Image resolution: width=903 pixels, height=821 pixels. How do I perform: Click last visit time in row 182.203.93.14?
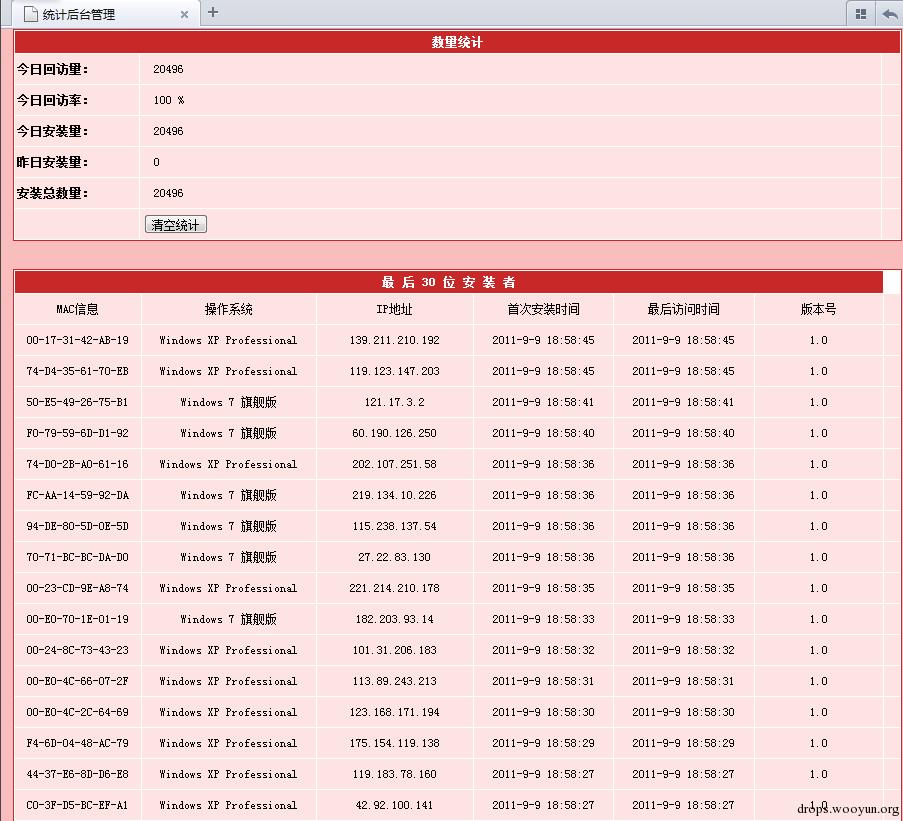[684, 619]
